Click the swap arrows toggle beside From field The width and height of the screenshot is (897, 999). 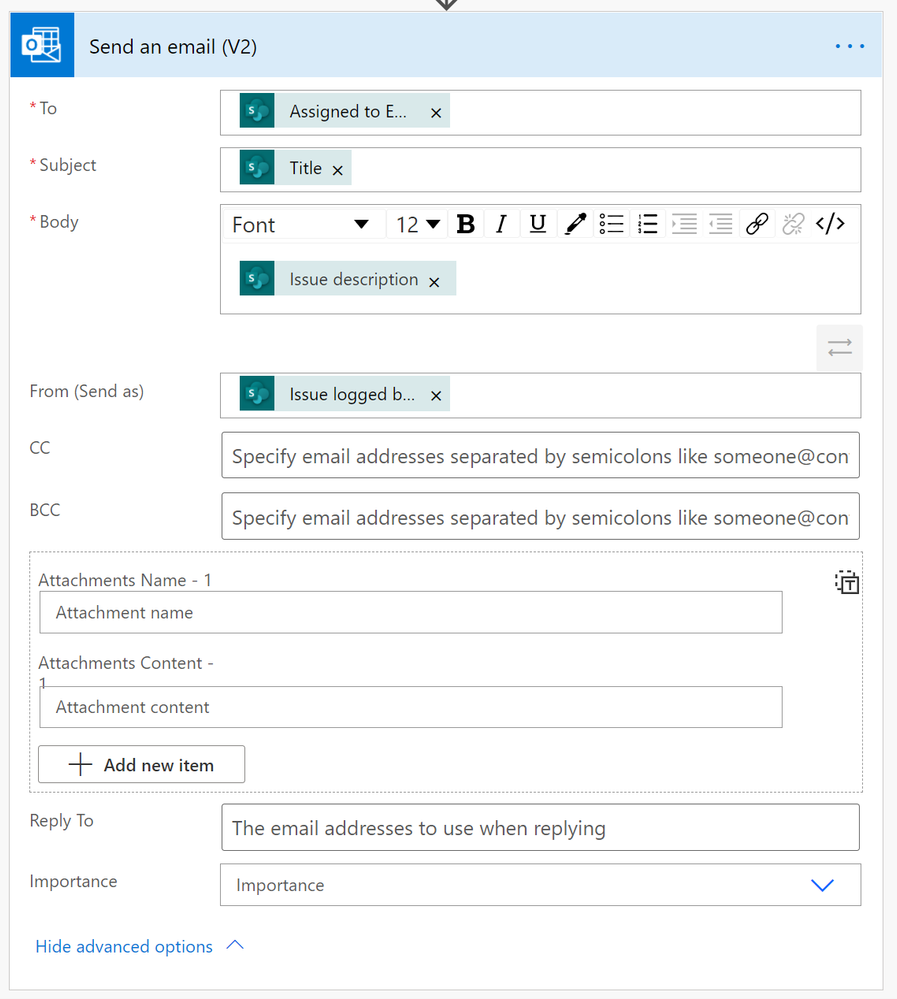click(x=840, y=348)
